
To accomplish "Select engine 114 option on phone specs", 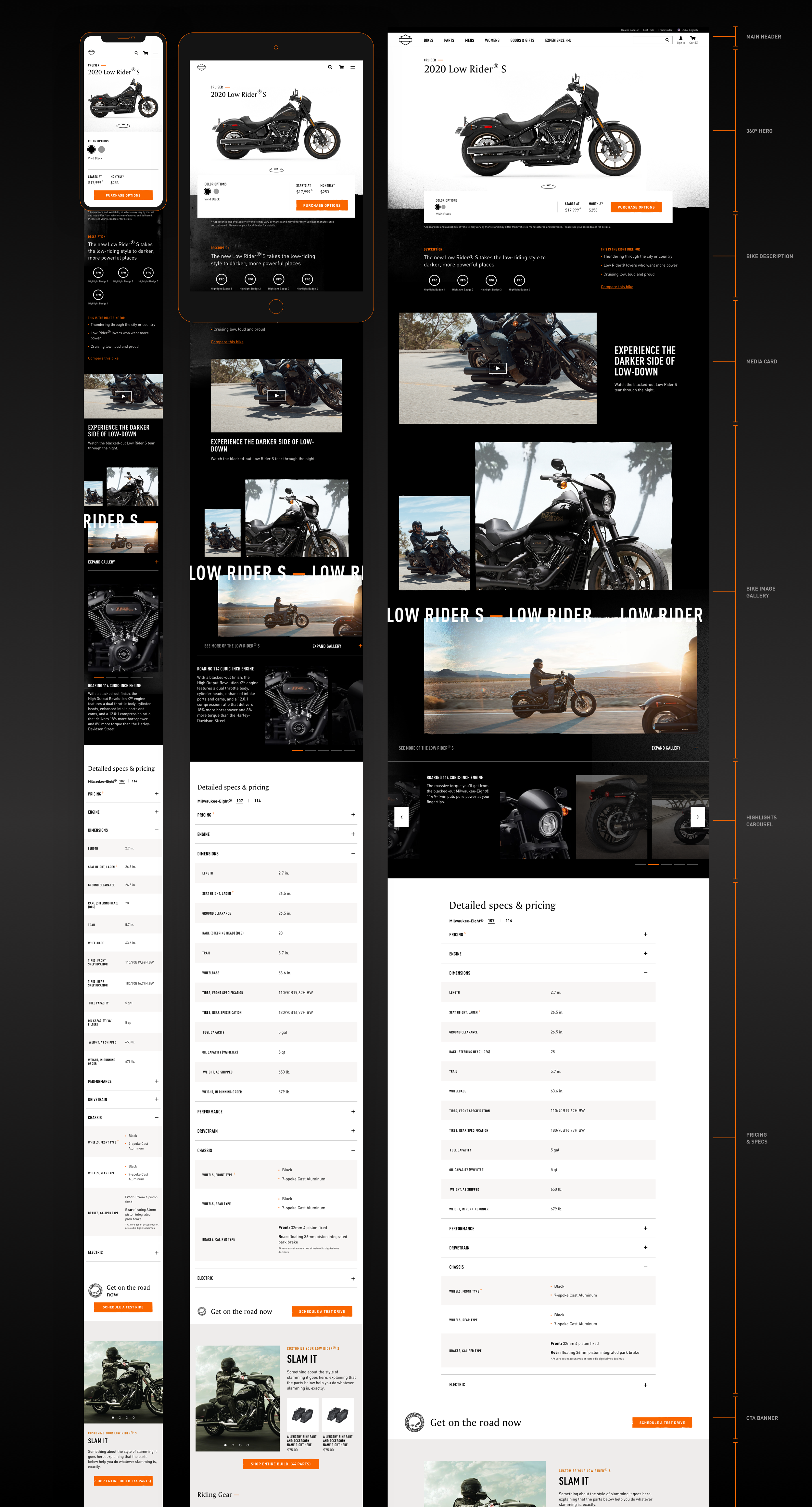I will [134, 781].
